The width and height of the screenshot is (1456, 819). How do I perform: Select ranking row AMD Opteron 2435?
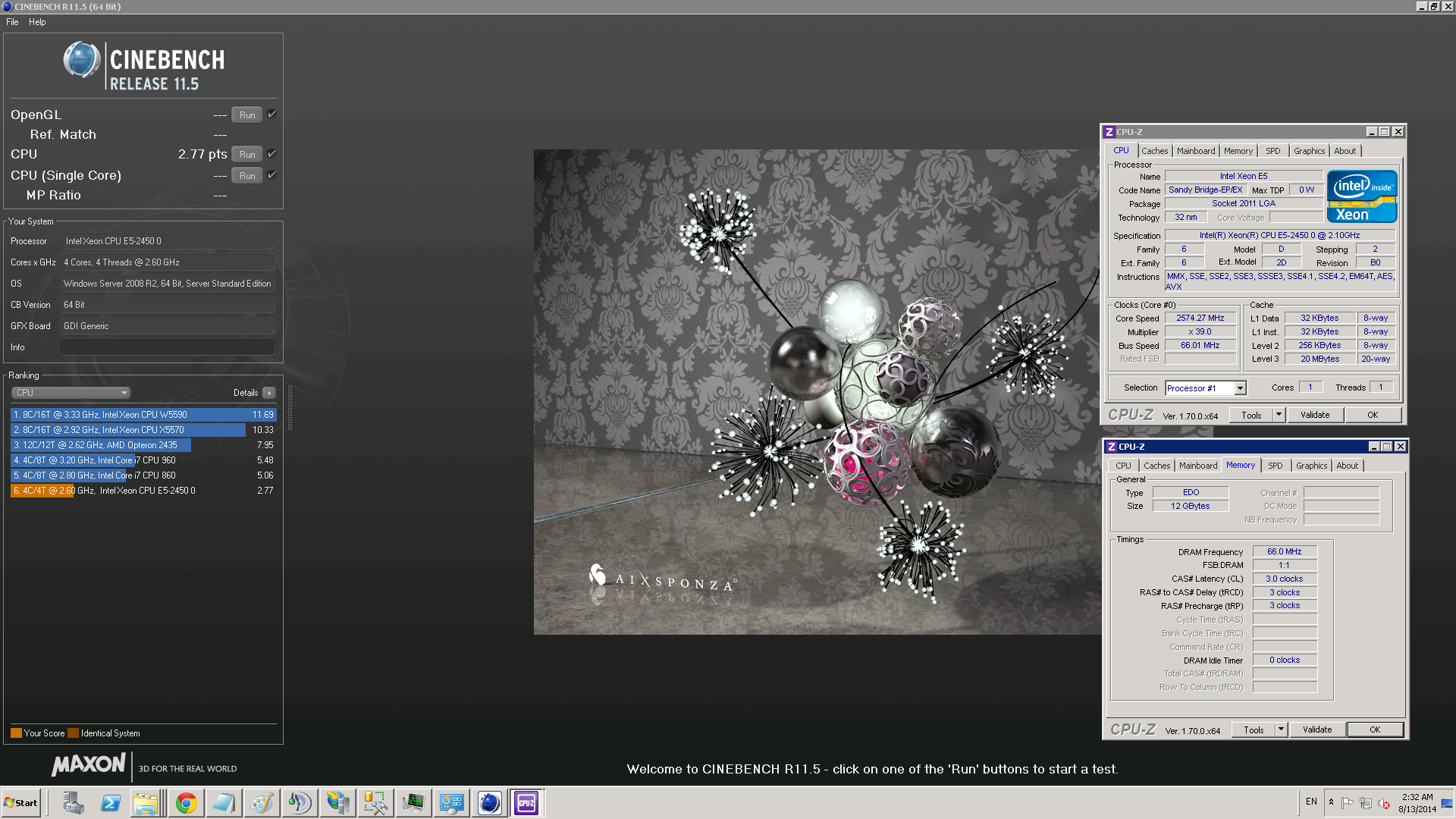(143, 445)
